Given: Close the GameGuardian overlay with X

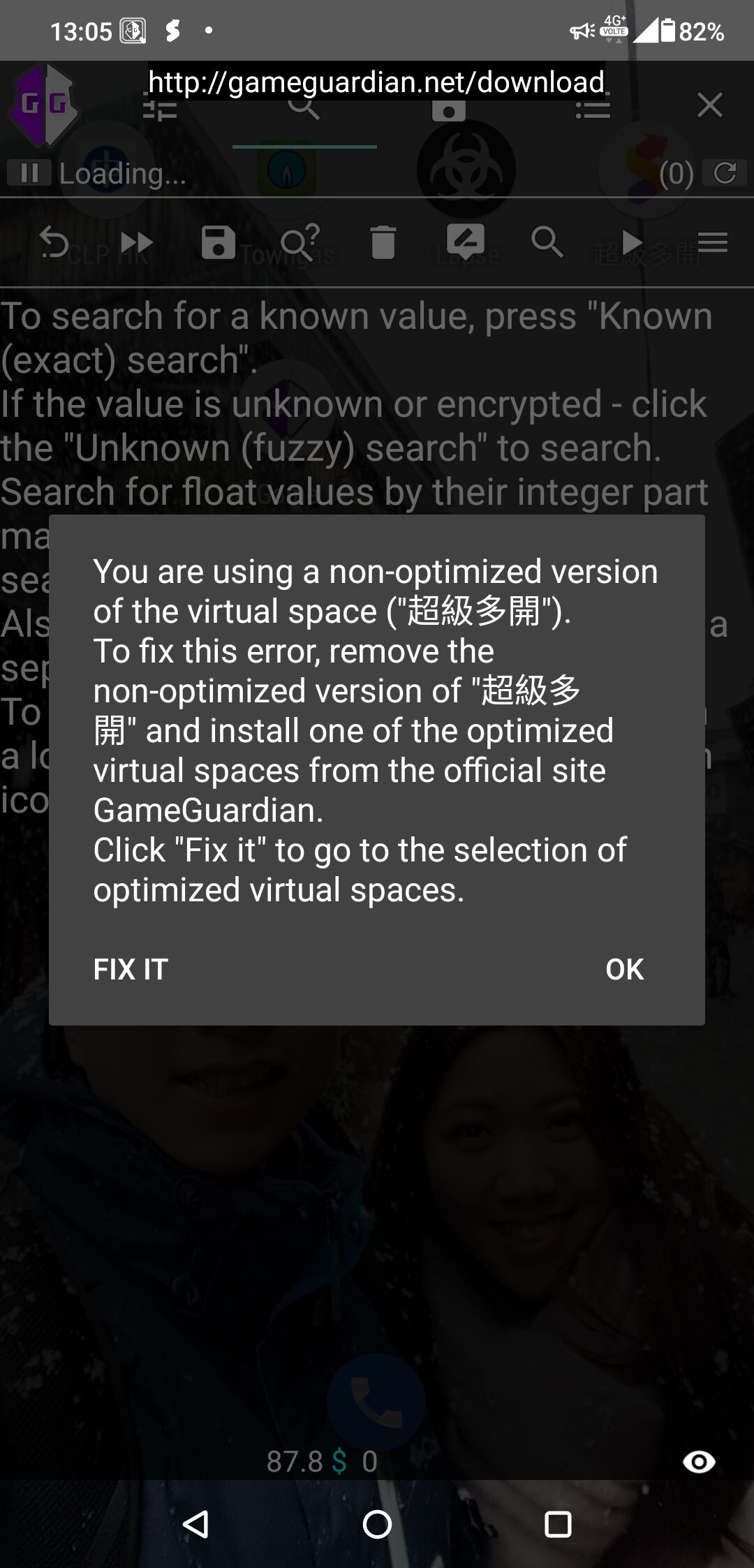Looking at the screenshot, I should coord(709,105).
